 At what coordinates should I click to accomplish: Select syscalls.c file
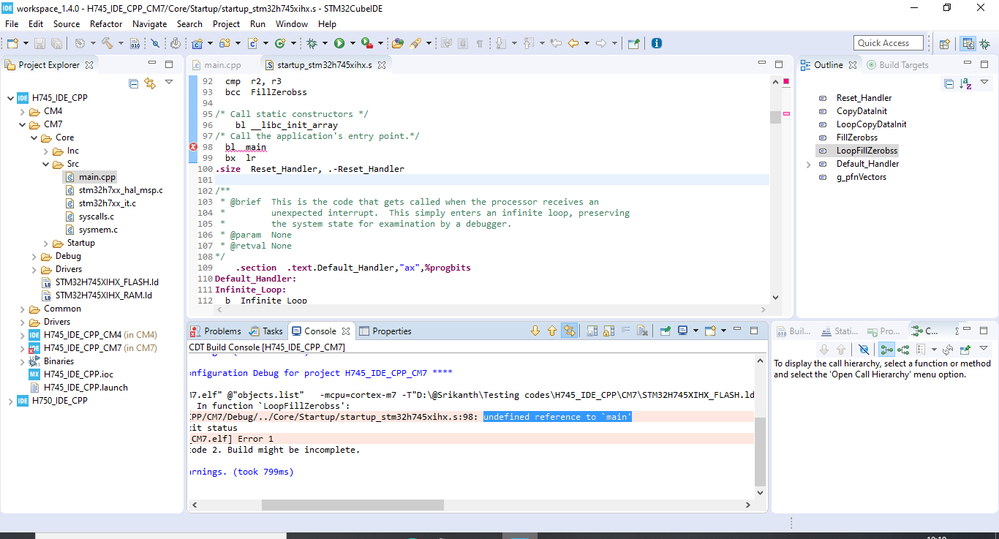click(96, 217)
